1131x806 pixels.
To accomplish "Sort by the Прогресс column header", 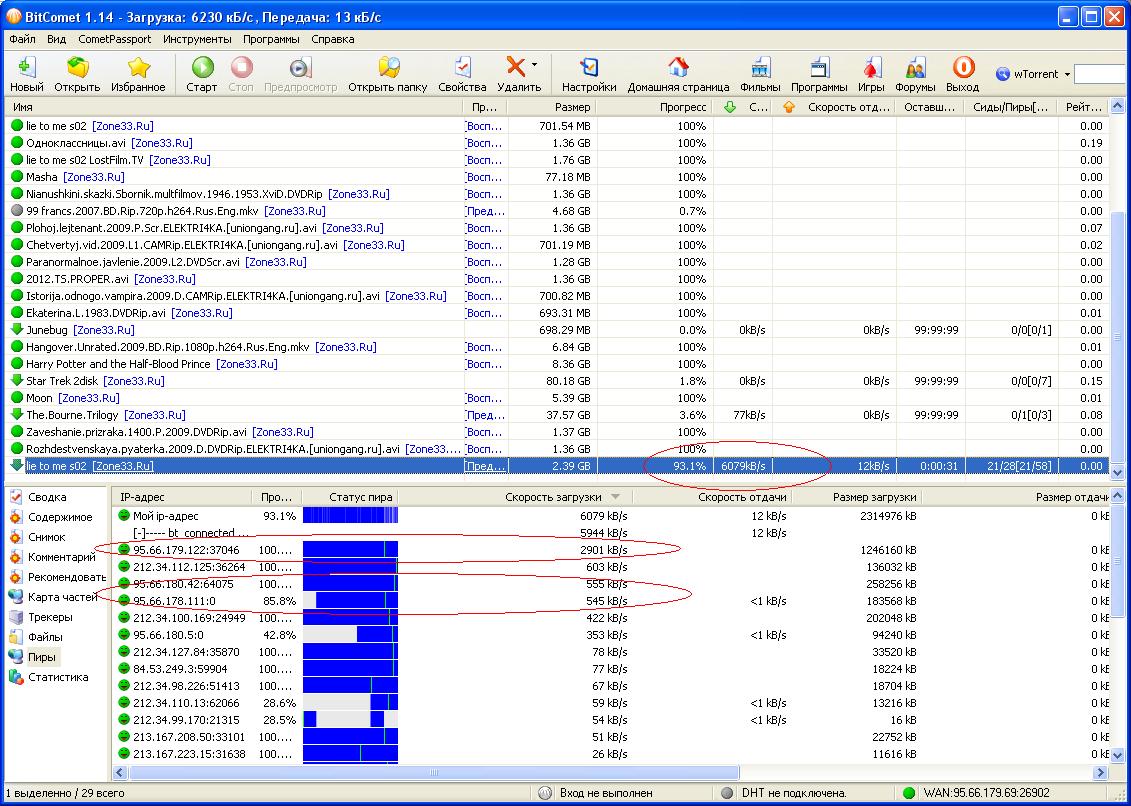I will [x=655, y=107].
